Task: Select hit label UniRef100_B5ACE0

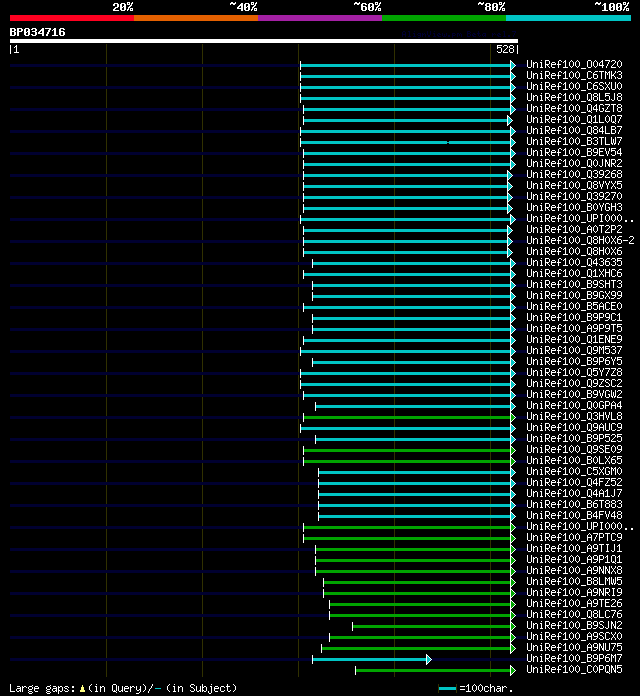Action: [x=574, y=307]
